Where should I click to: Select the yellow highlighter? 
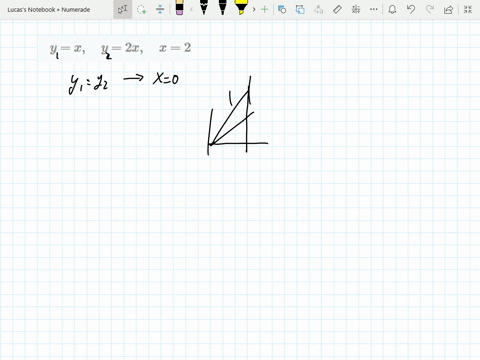pyautogui.click(x=241, y=8)
